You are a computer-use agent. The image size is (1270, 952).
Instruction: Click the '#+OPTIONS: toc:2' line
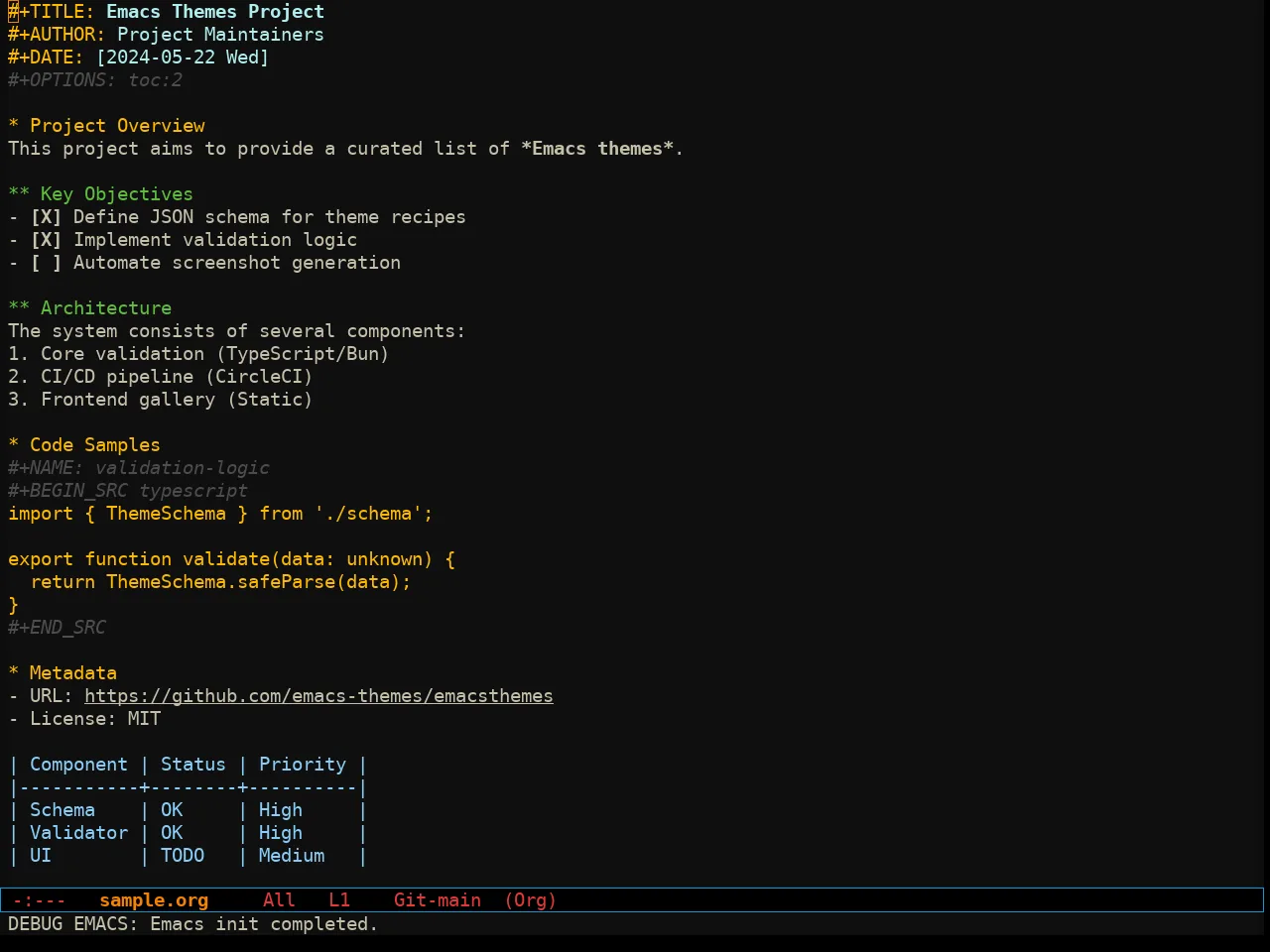(95, 80)
